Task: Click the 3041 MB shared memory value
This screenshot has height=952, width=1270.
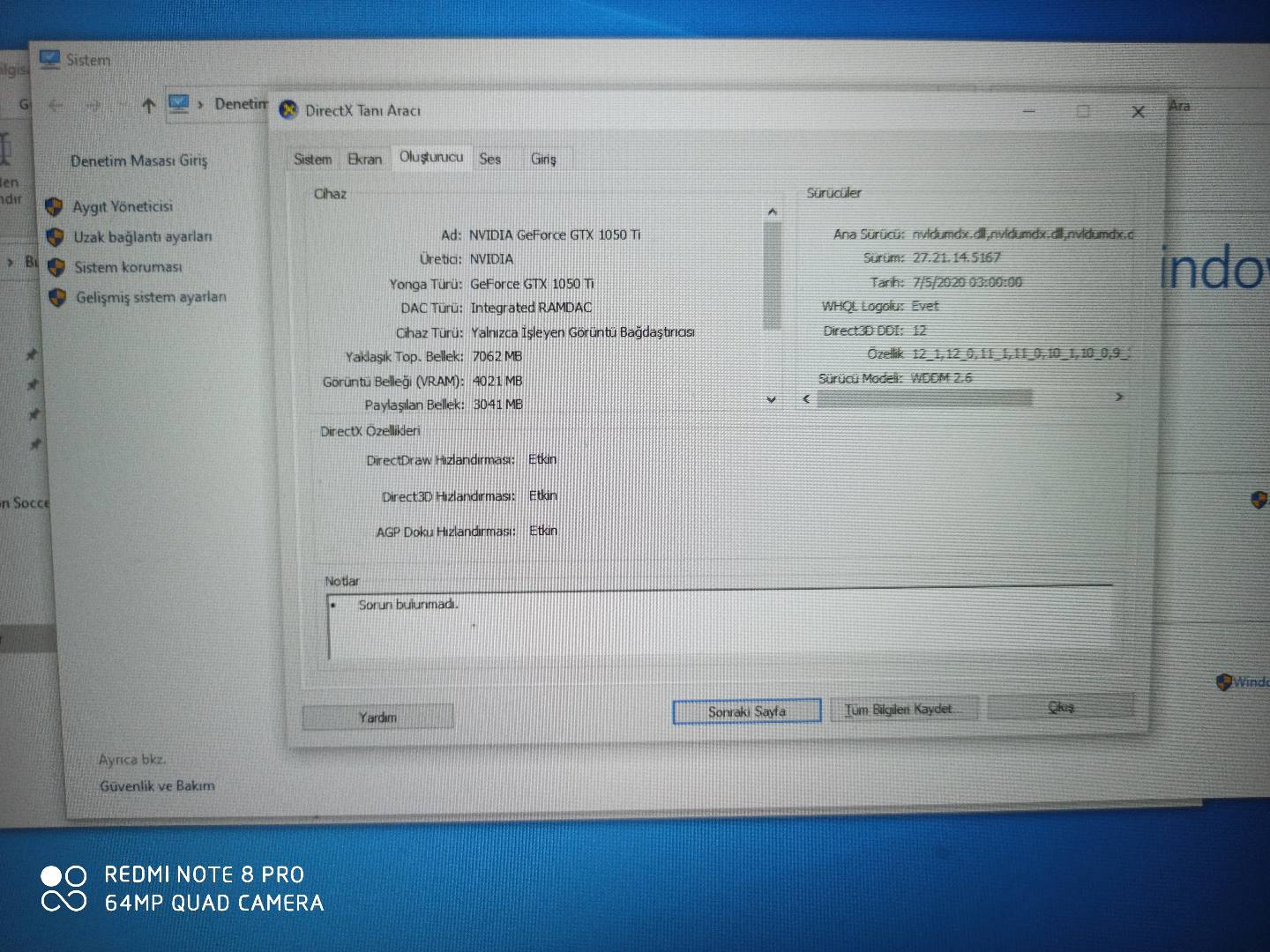Action: click(x=497, y=405)
